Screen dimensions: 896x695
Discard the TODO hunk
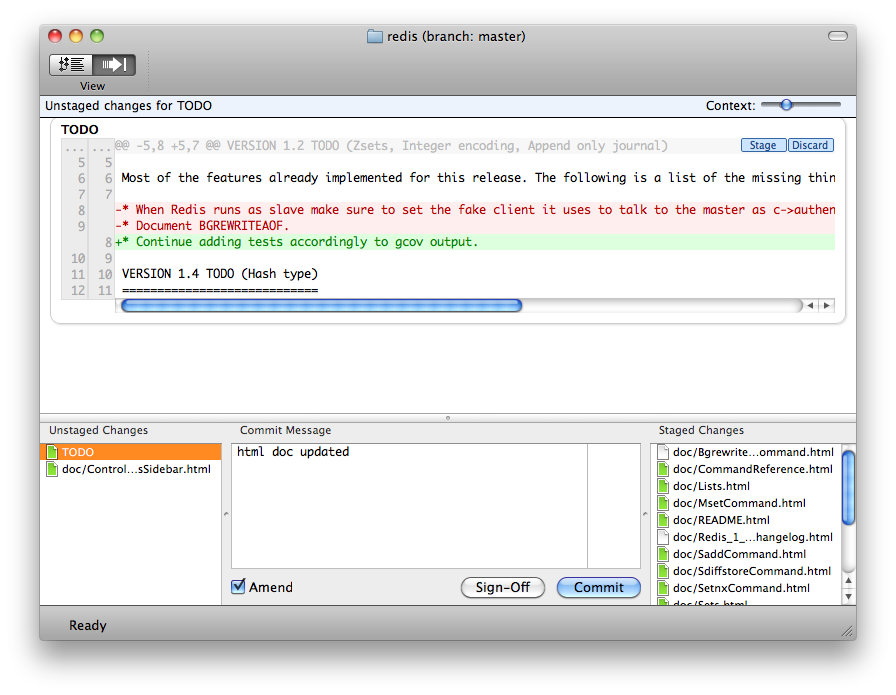(x=810, y=145)
